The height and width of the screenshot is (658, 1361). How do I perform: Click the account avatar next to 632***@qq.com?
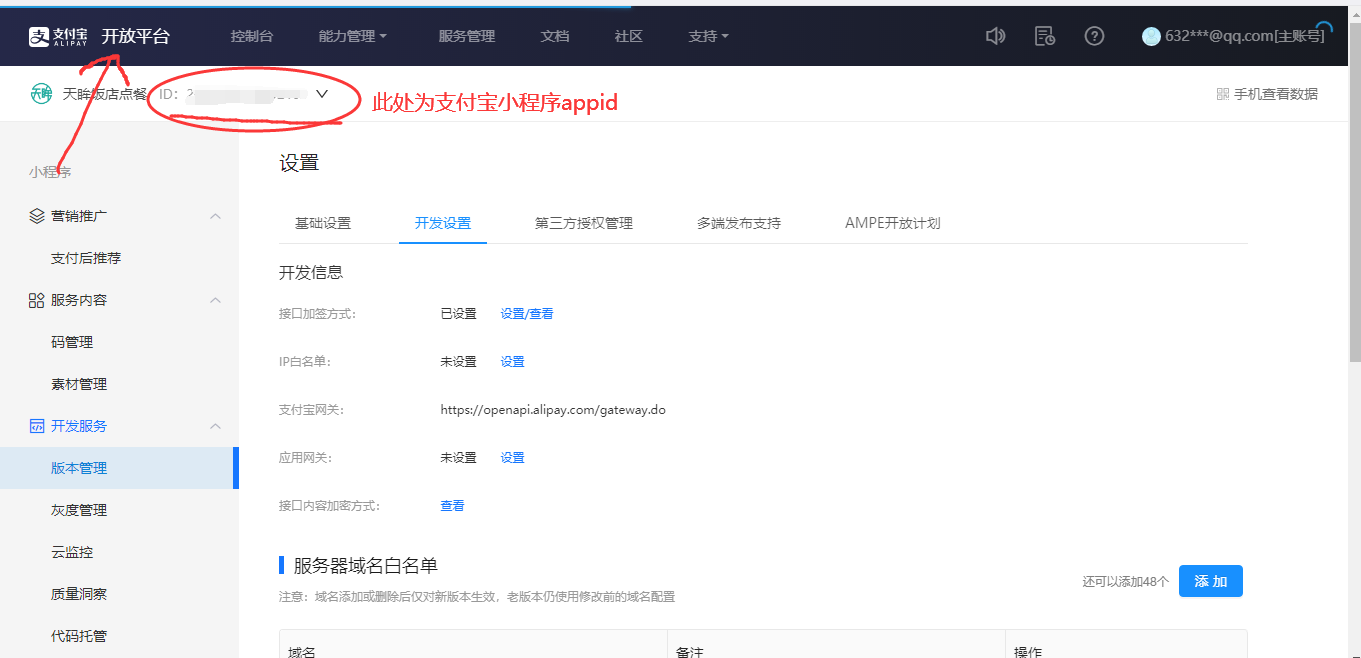click(1151, 36)
